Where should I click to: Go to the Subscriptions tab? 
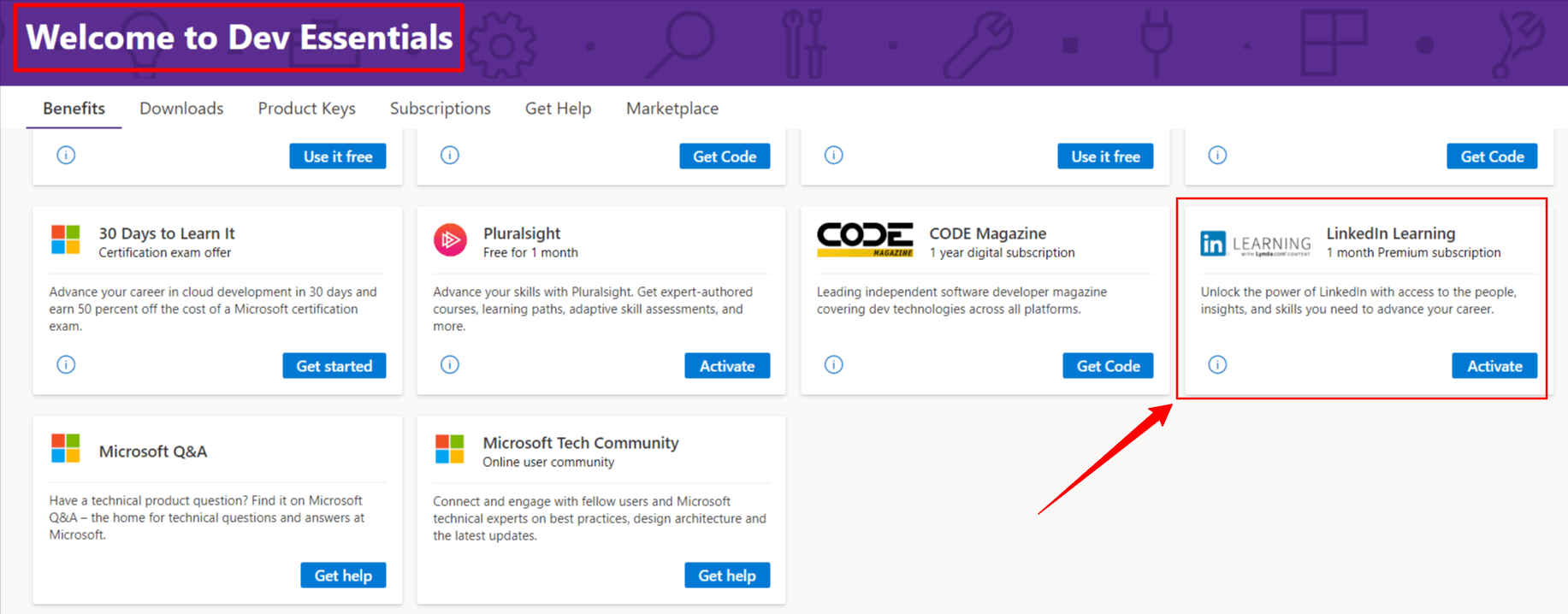[x=440, y=109]
